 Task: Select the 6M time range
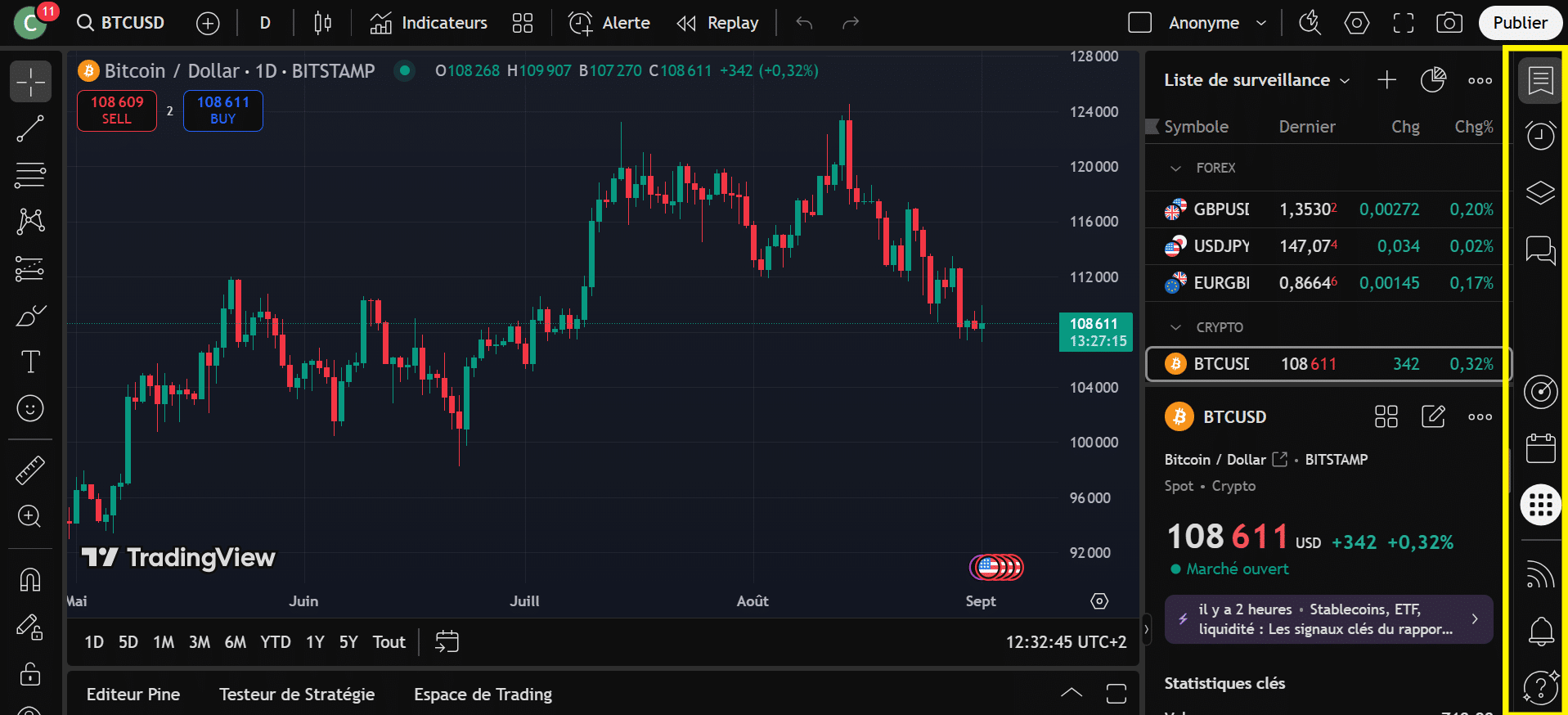click(x=236, y=642)
